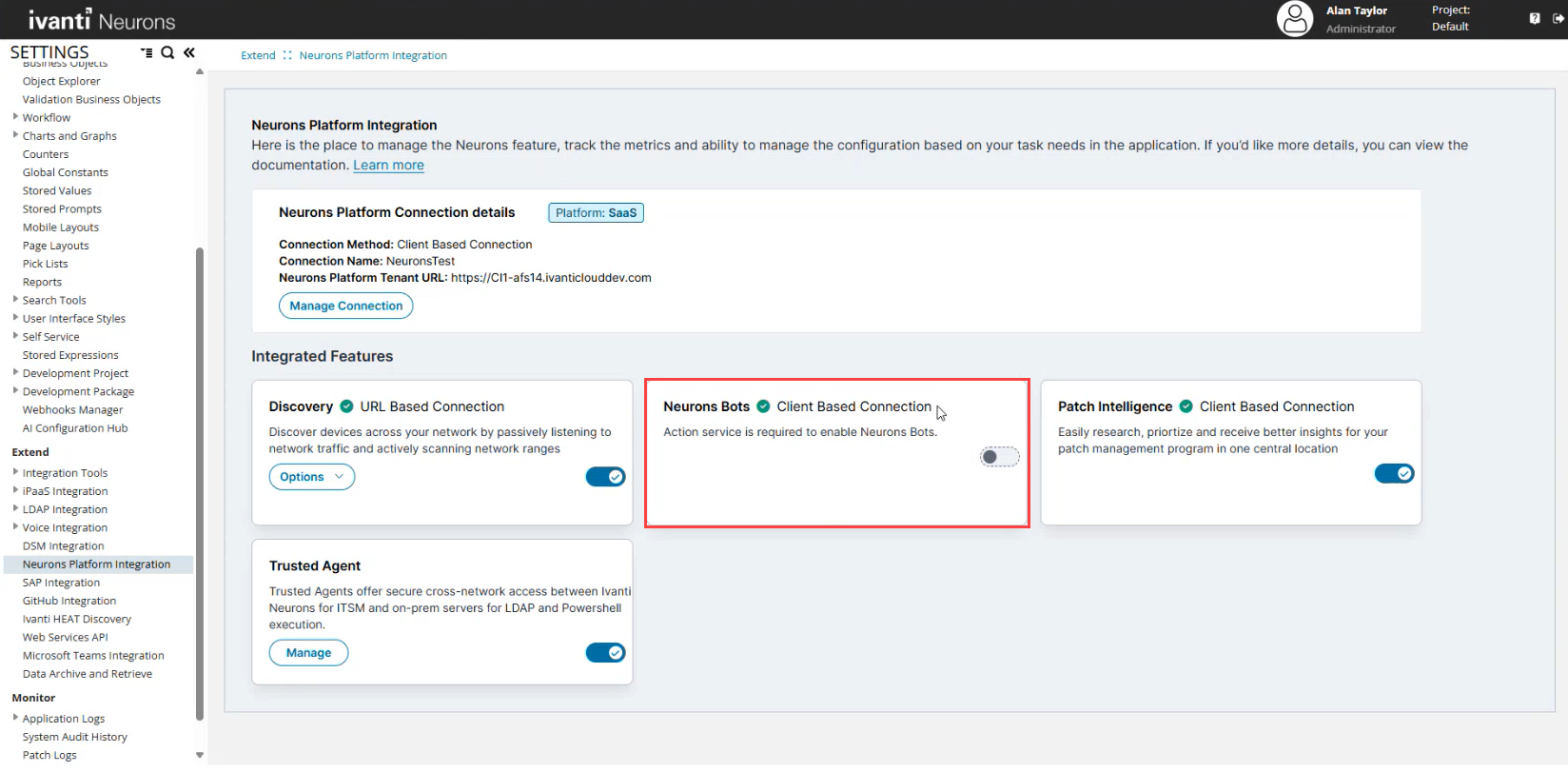The height and width of the screenshot is (772, 1568).
Task: Open the SAP Integration settings item
Action: pos(61,583)
